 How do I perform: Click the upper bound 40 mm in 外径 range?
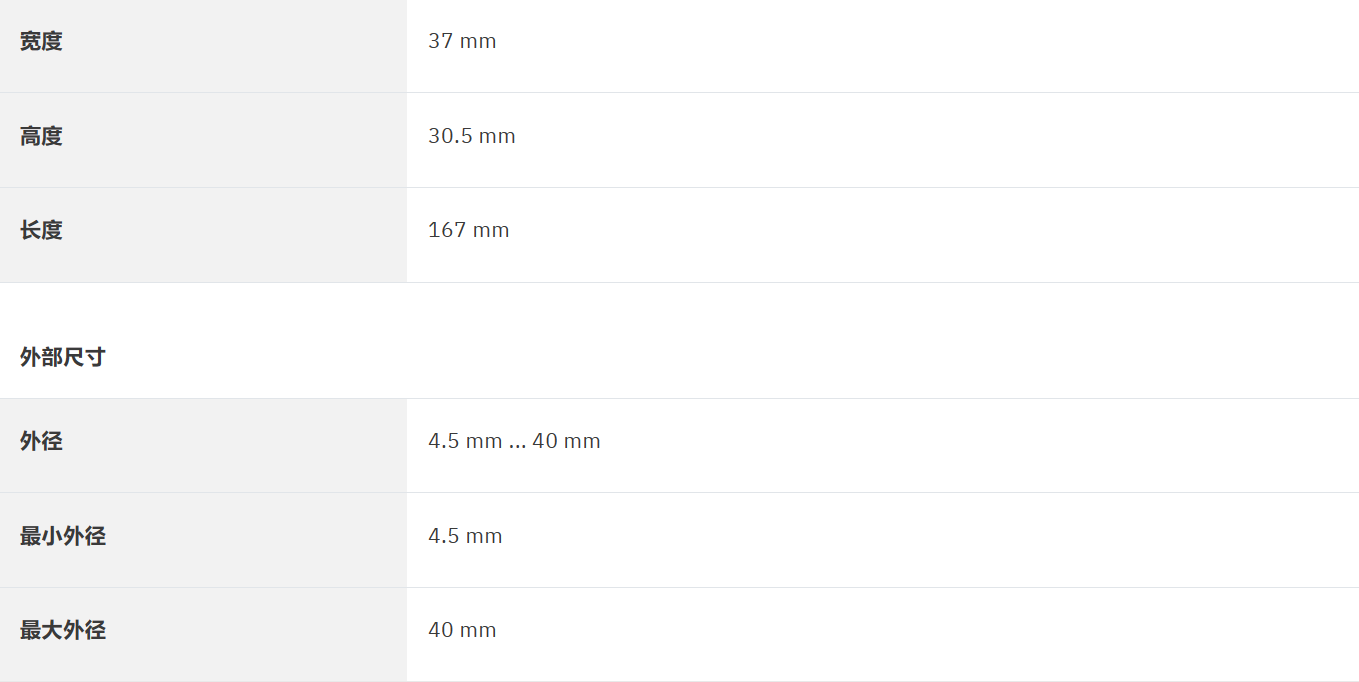566,442
